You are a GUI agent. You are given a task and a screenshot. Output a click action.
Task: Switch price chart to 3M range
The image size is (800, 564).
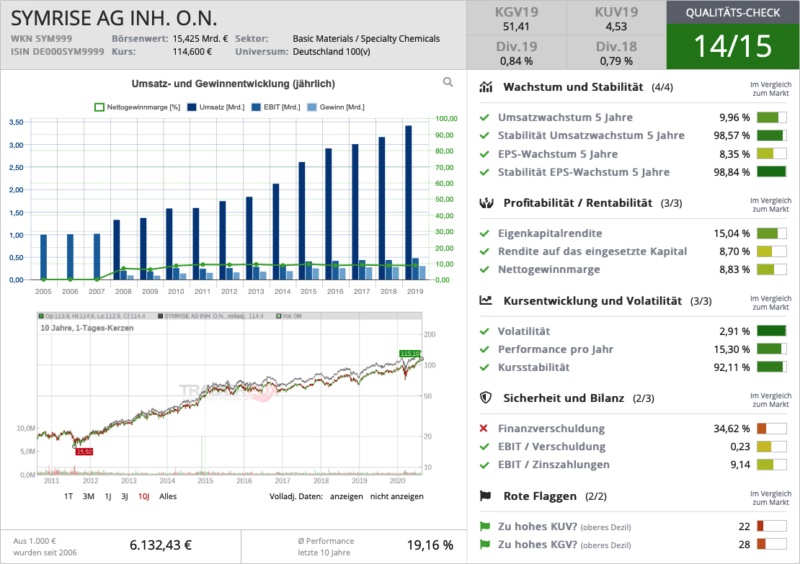pyautogui.click(x=88, y=496)
